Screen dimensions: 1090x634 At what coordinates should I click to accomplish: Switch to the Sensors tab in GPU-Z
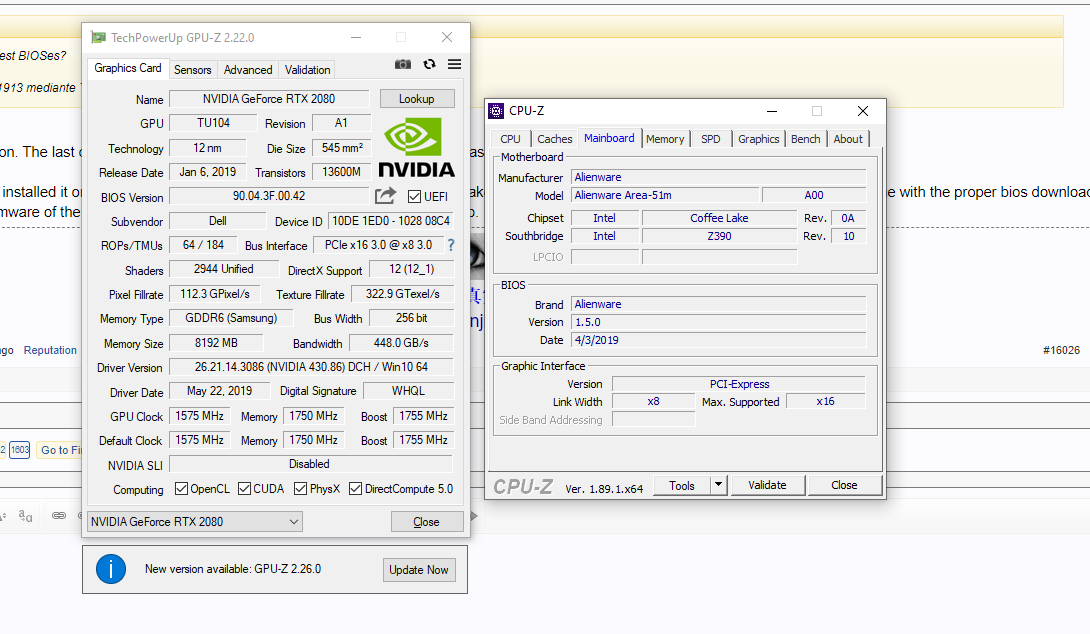(x=193, y=70)
